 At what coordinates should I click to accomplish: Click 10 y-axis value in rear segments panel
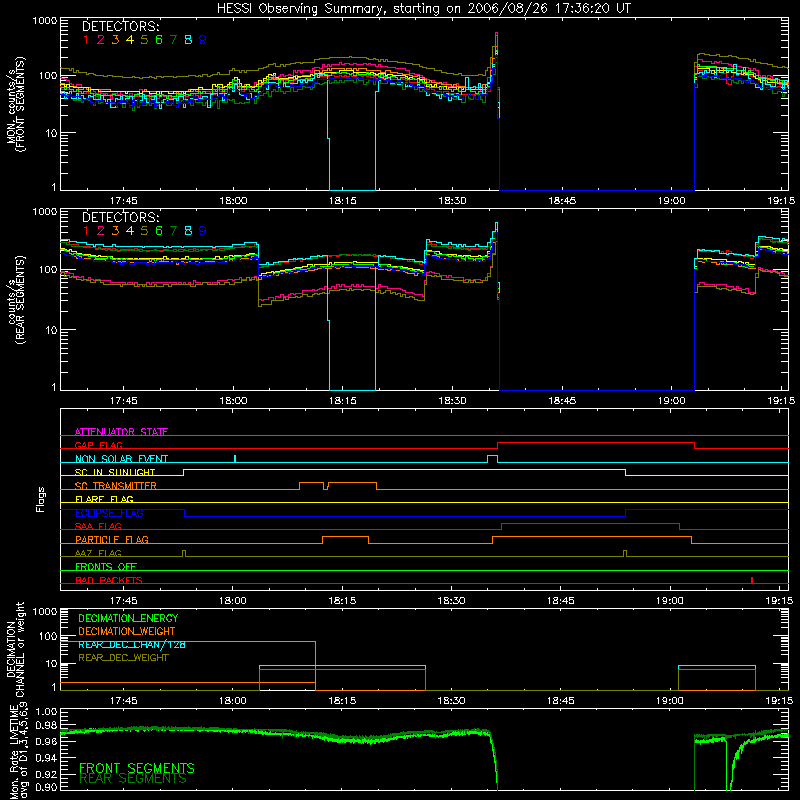click(51, 330)
